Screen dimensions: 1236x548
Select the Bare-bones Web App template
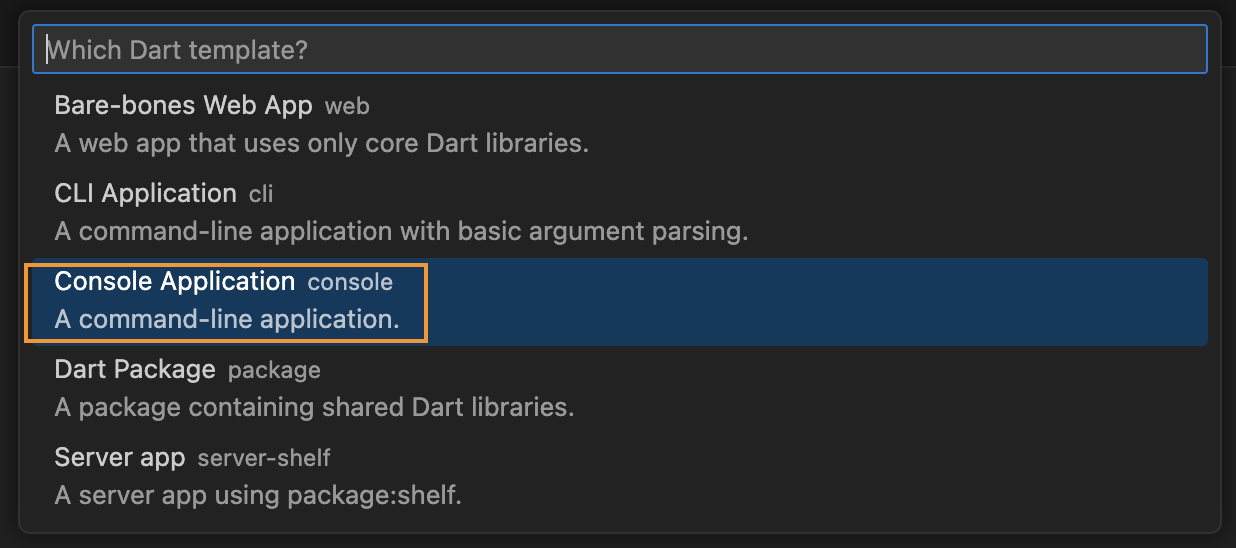(x=183, y=105)
